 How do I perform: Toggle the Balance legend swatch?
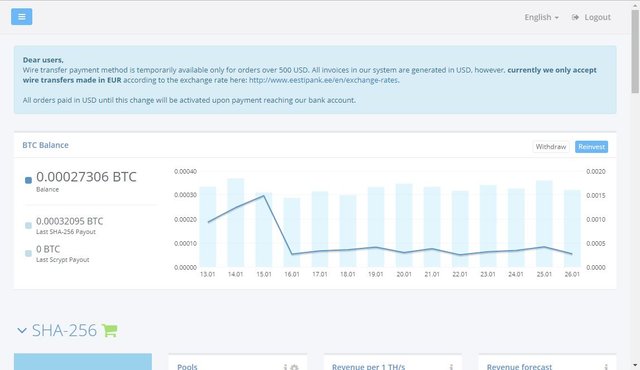point(28,180)
